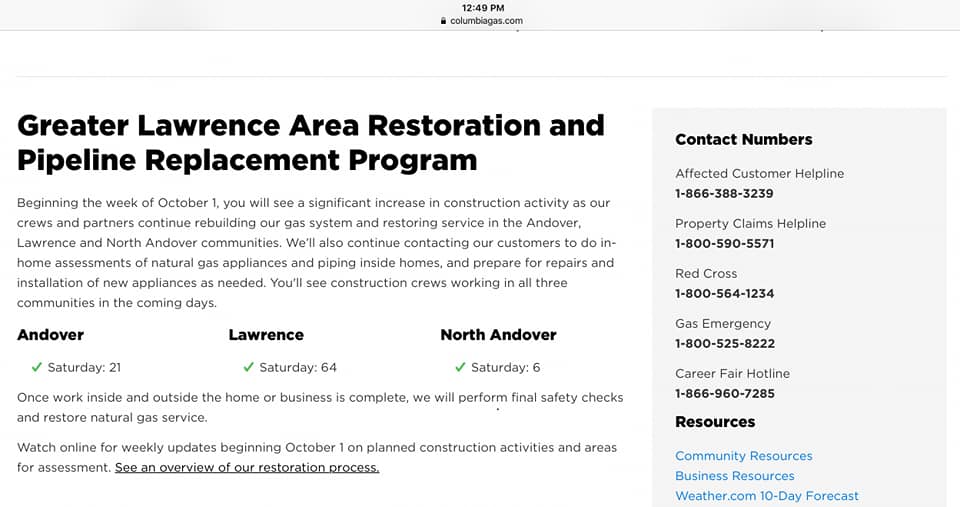Click the paragraph starting 'Once work inside and outside'

coord(320,407)
